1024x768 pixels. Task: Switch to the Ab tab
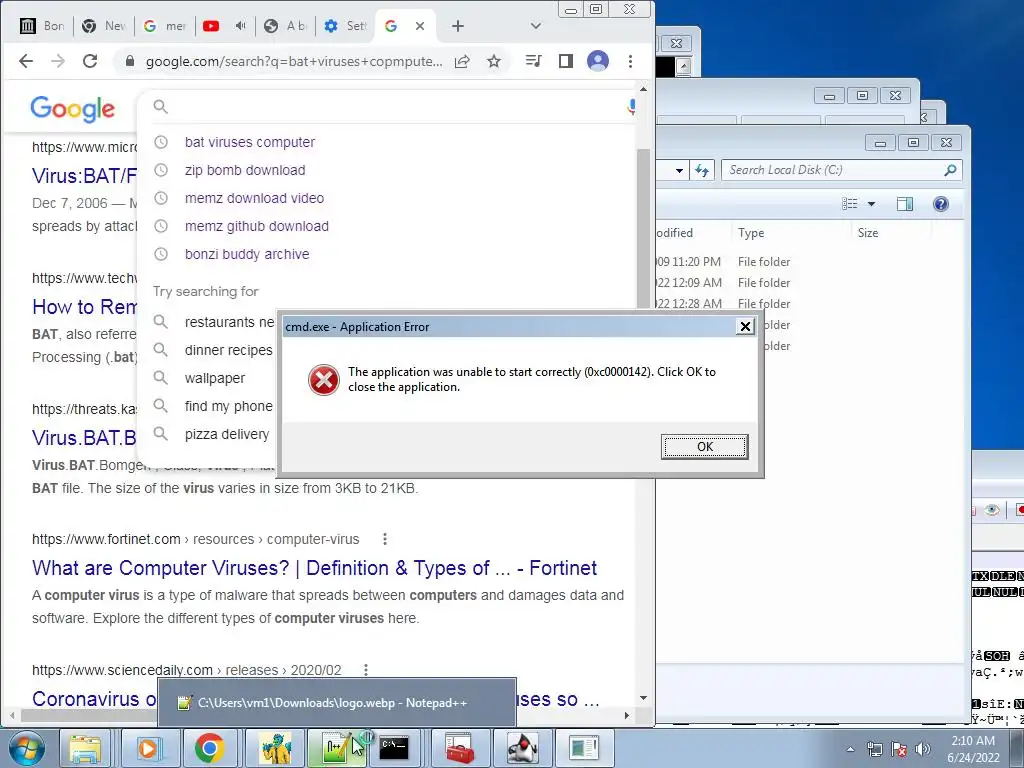[285, 26]
